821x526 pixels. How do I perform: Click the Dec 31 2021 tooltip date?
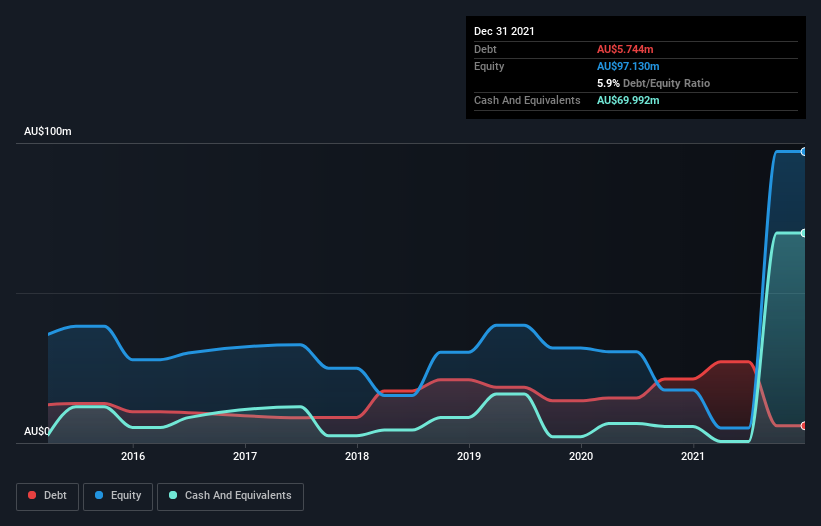tap(504, 31)
